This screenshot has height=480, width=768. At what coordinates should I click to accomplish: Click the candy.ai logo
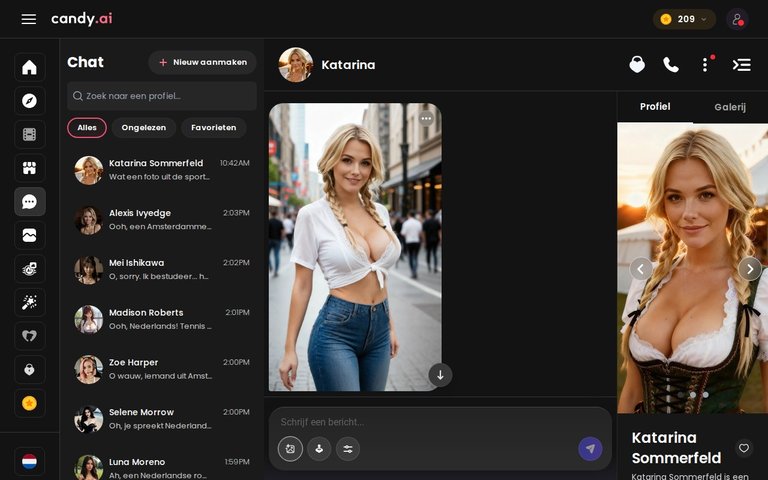(x=82, y=19)
